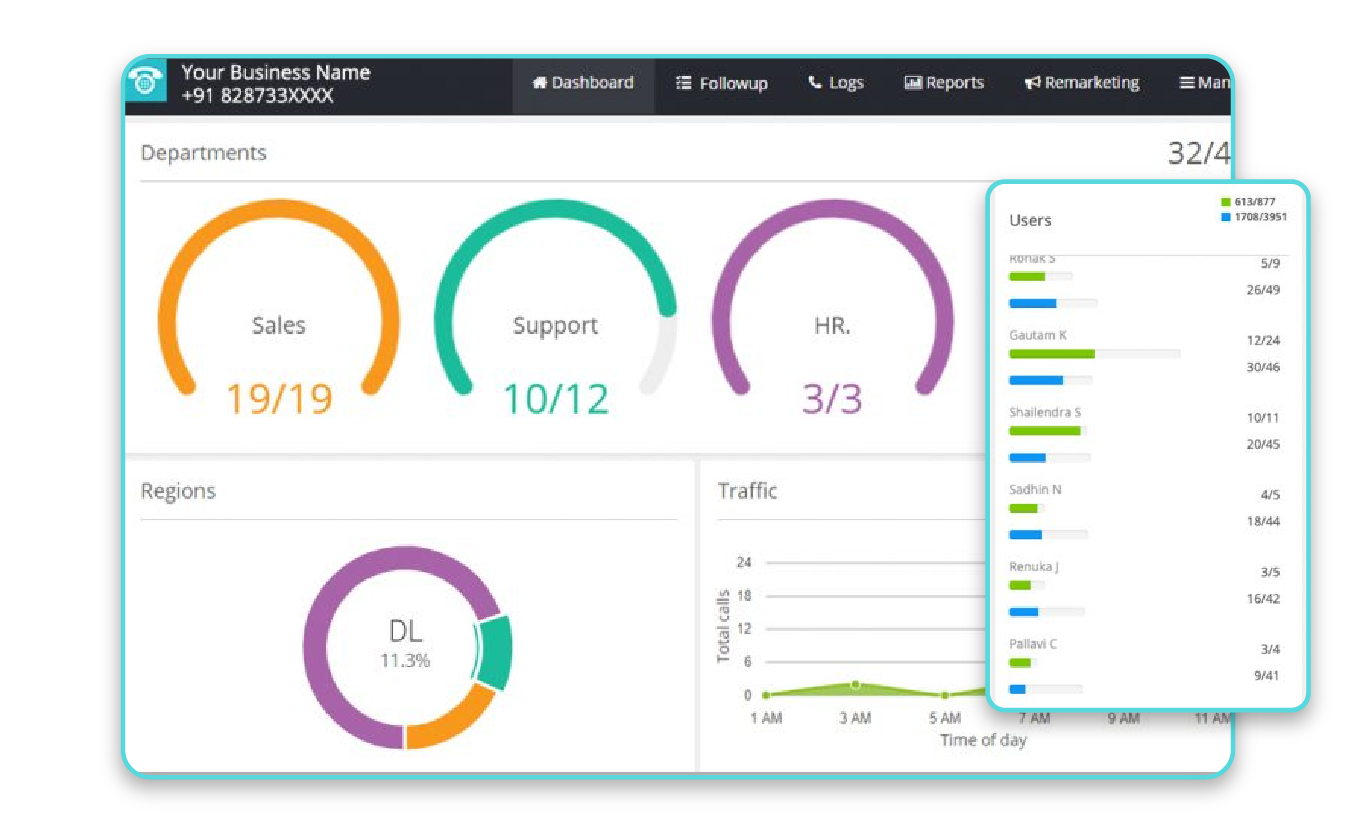Click the green dot on the Traffic line
This screenshot has width=1356, height=834.
point(855,684)
